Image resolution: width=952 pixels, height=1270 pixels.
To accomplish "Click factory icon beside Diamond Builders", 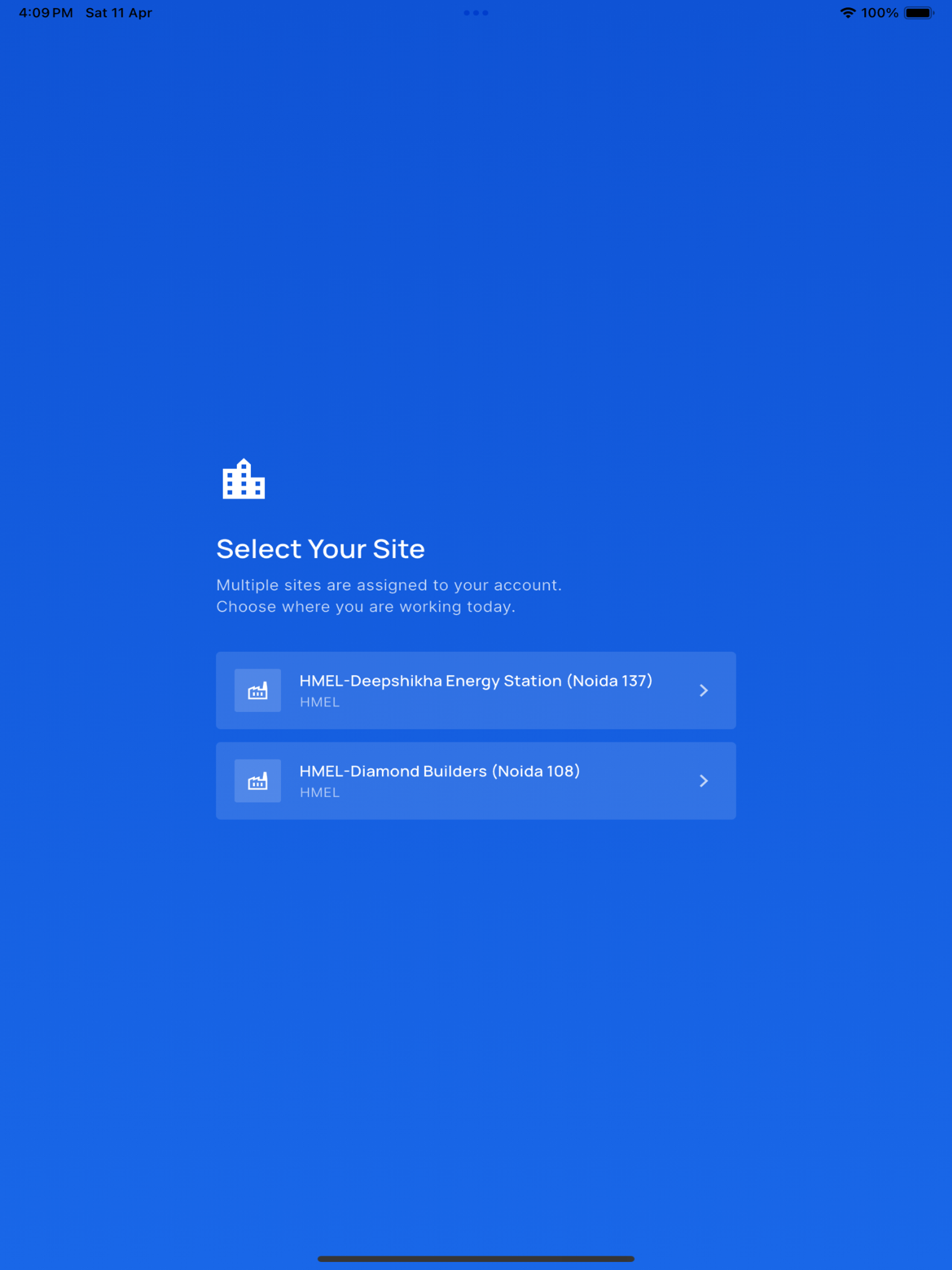I will pos(258,781).
